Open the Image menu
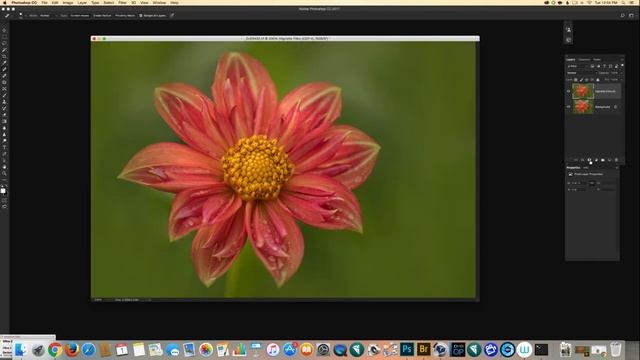 (68, 2)
